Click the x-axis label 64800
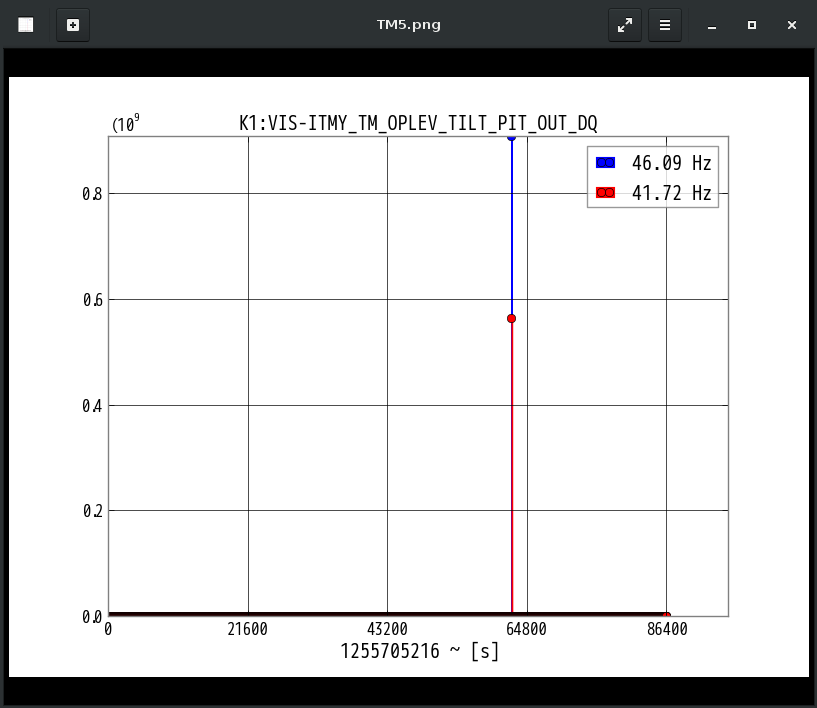Screen dimensions: 817x708 [x=526, y=629]
